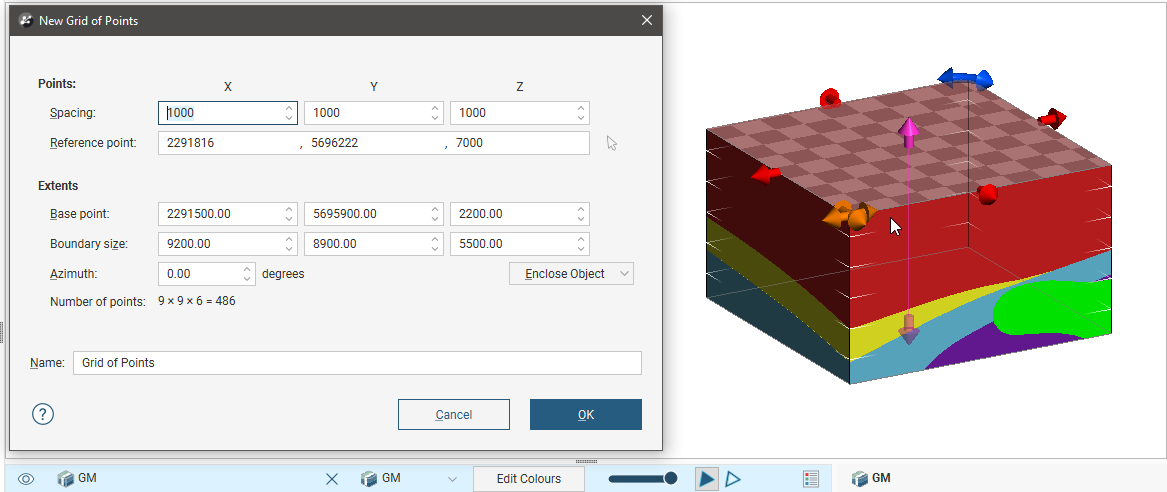Click OK to create grid of points
This screenshot has height=492, width=1167.
tap(585, 414)
